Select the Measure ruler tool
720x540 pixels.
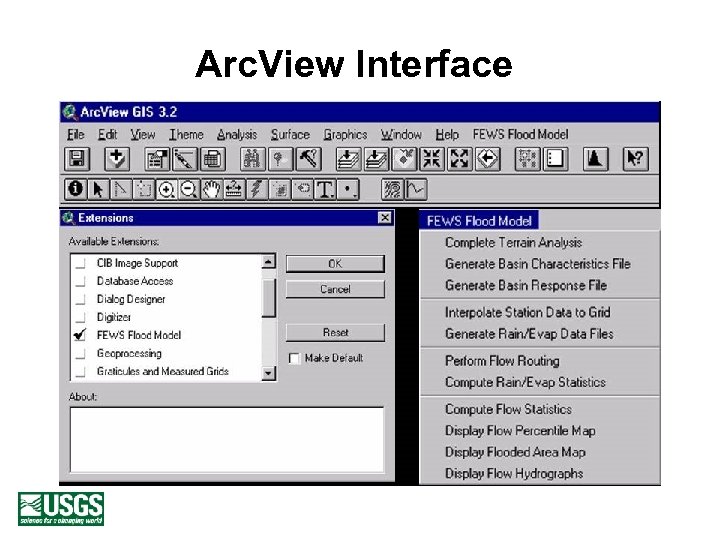(x=234, y=189)
